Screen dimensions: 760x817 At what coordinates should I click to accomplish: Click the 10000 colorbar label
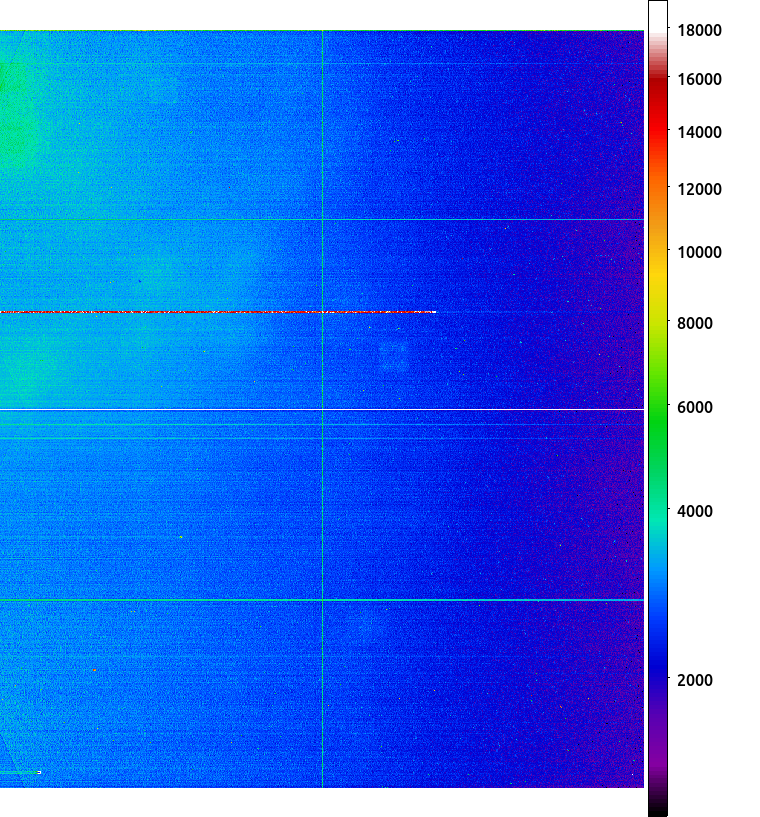click(x=699, y=252)
